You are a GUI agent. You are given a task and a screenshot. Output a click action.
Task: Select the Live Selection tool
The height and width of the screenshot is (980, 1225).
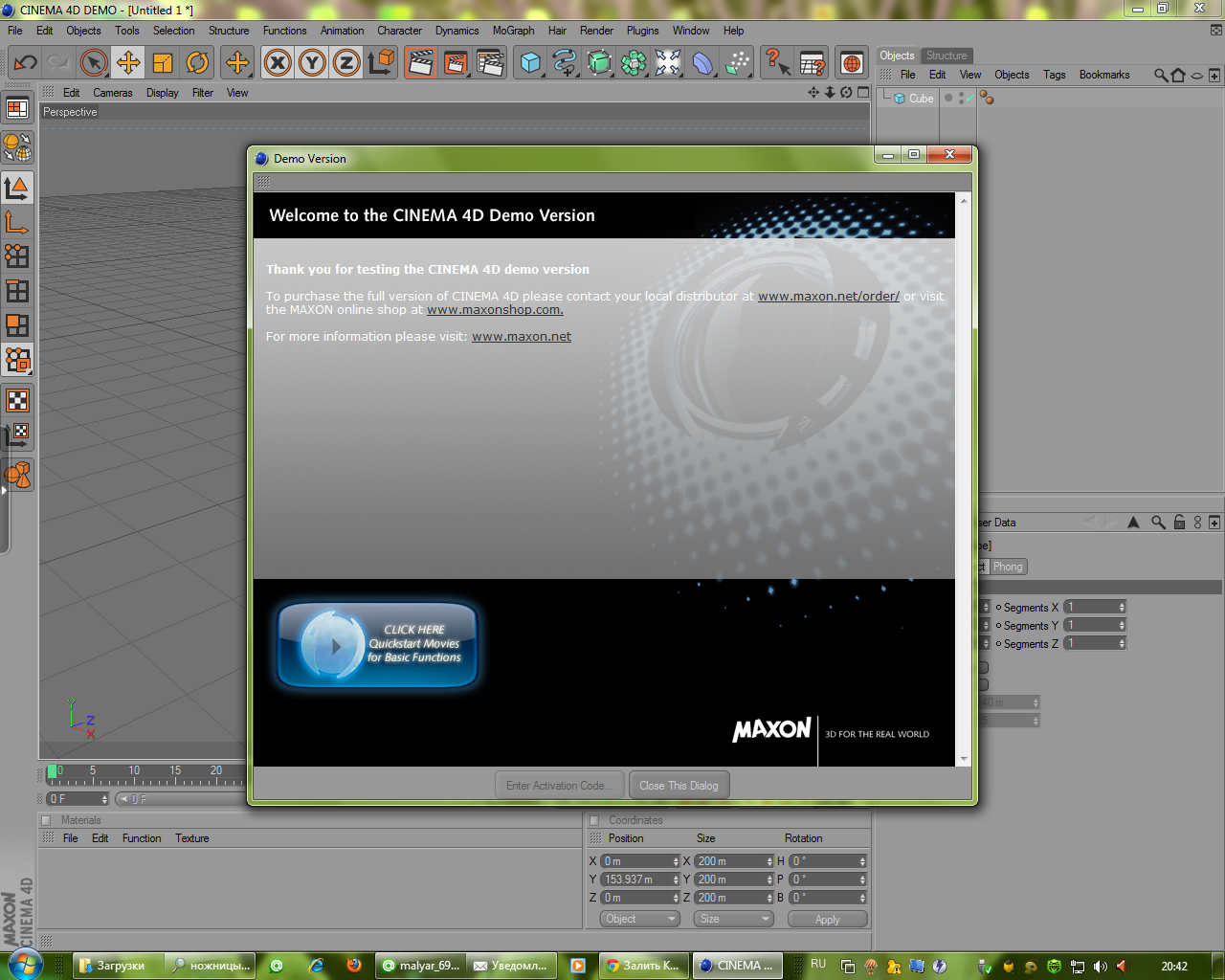click(94, 63)
